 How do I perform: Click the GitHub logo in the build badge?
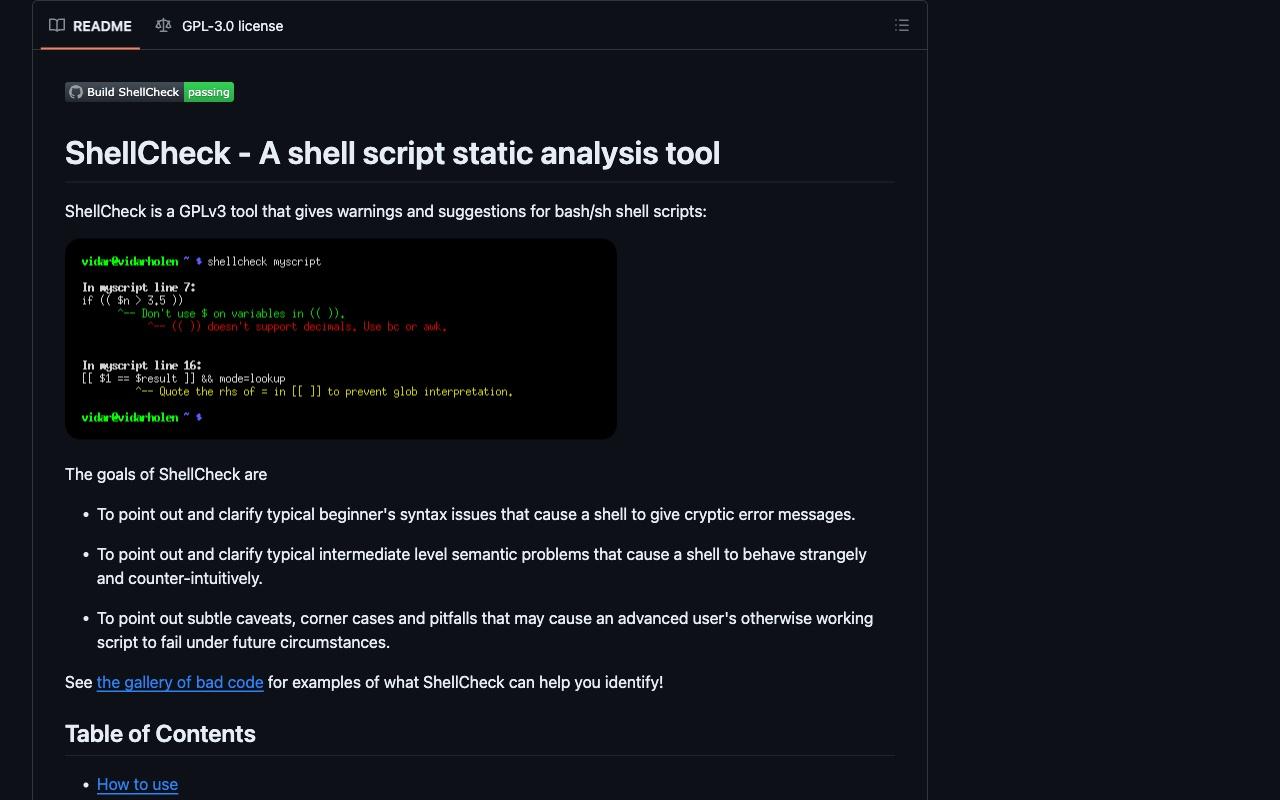tap(76, 92)
